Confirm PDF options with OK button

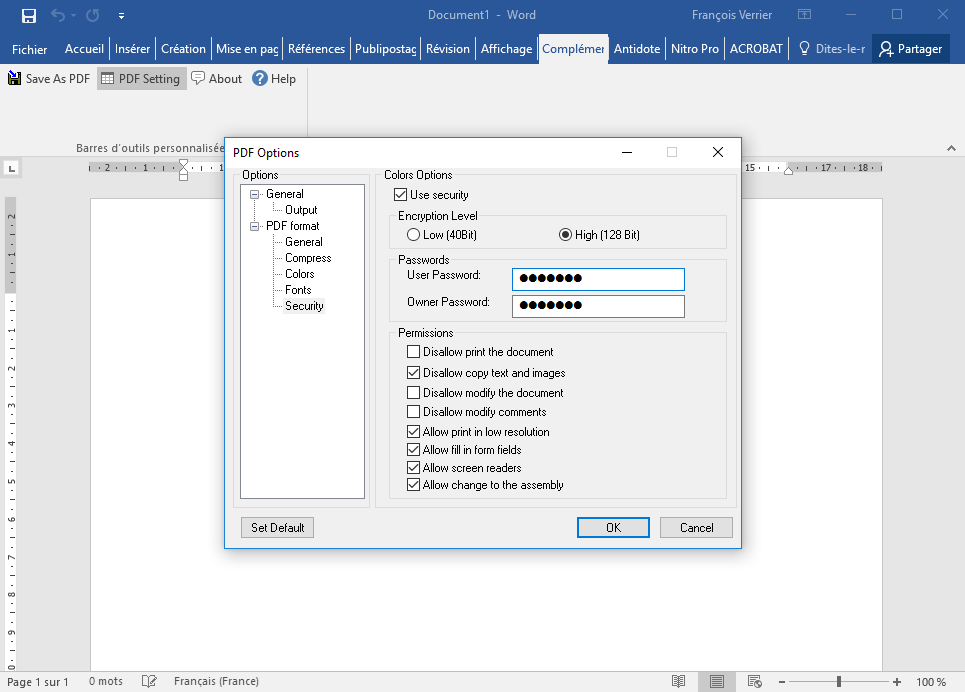(x=613, y=527)
